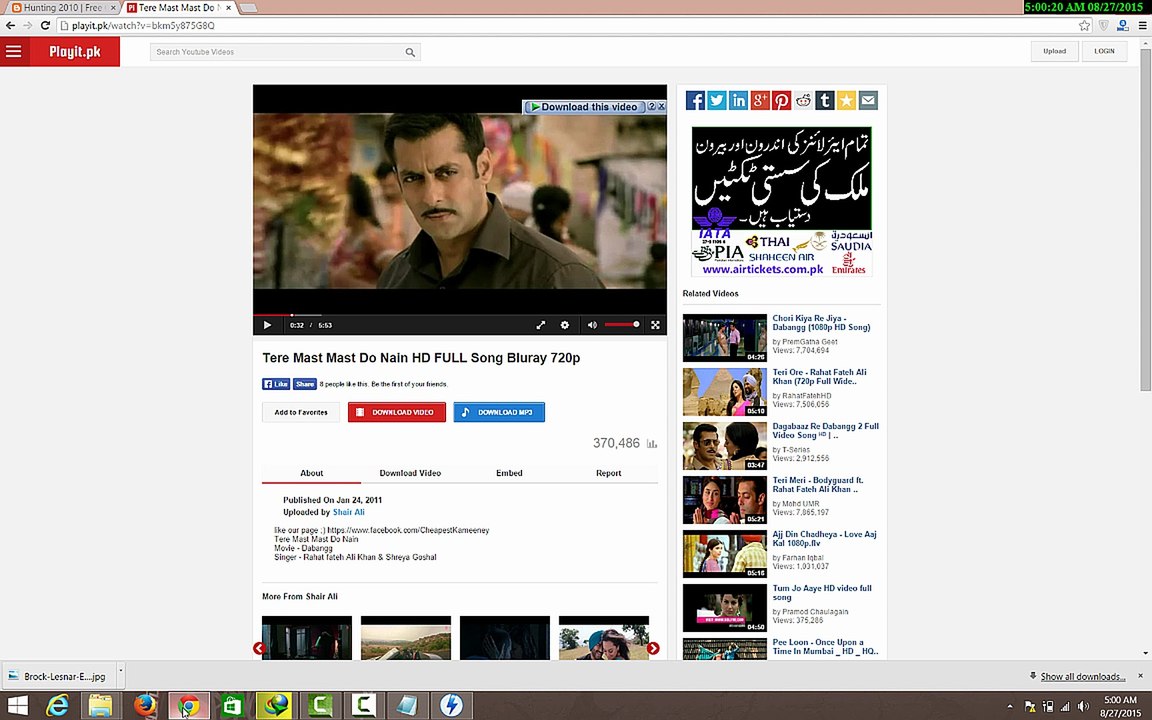The width and height of the screenshot is (1152, 720).
Task: Share on Pinterest icon
Action: [782, 101]
